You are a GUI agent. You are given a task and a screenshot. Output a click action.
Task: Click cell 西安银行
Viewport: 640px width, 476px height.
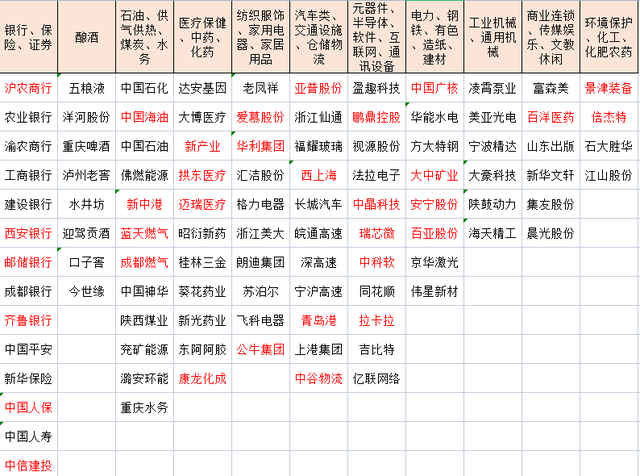(x=29, y=233)
